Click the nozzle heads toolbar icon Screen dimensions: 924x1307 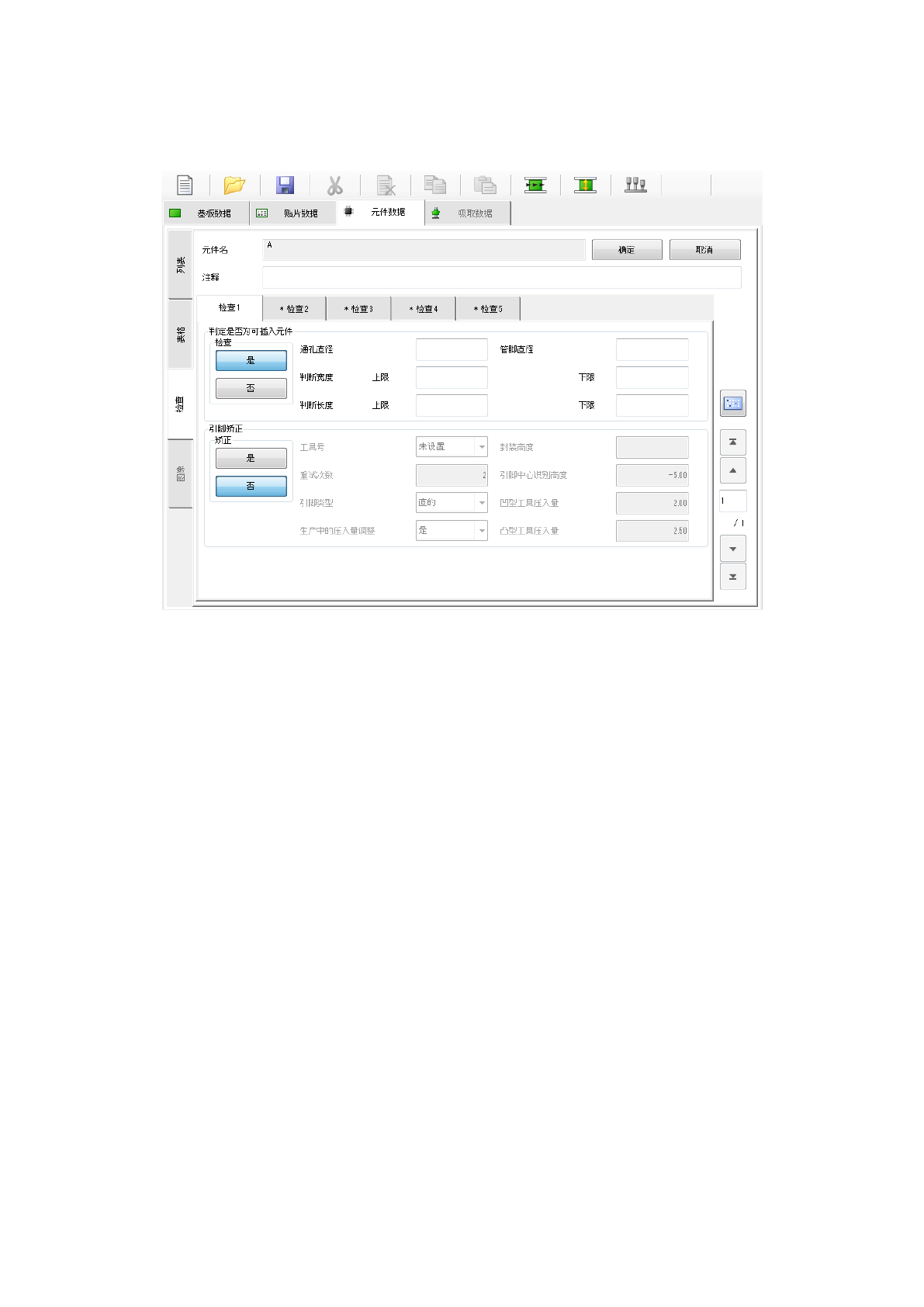coord(635,185)
